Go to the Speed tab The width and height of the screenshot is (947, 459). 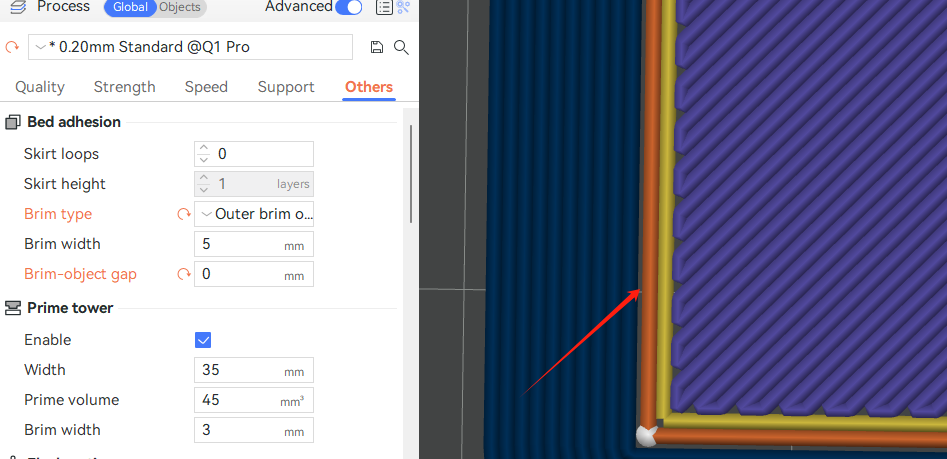click(x=206, y=87)
